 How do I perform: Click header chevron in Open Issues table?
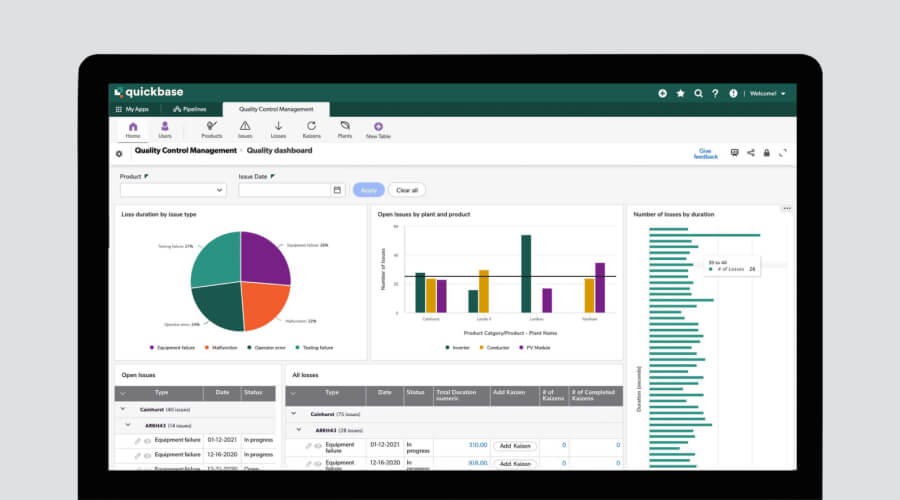123,393
